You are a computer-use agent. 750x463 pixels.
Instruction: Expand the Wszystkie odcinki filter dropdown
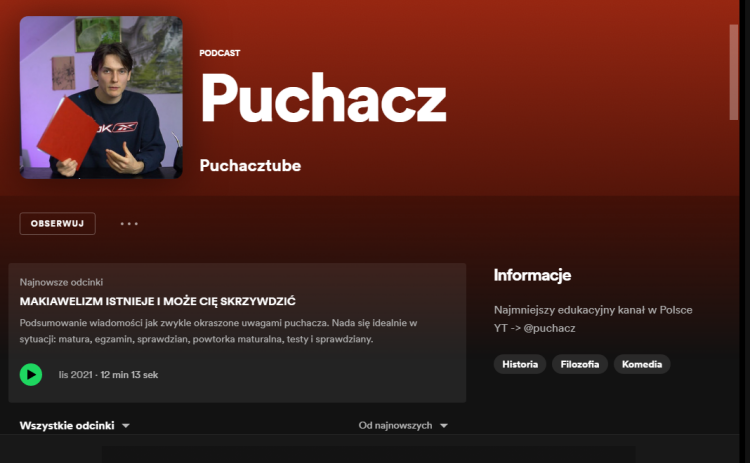coord(75,425)
